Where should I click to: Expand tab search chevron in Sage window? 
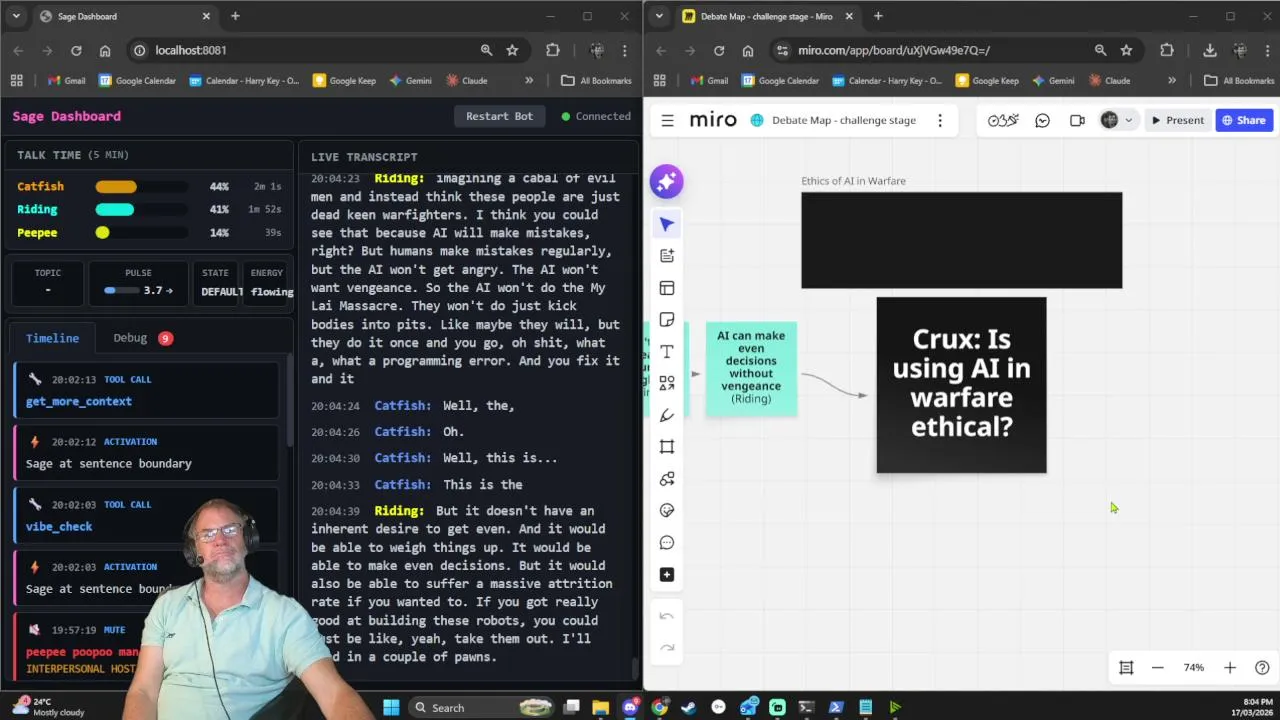[16, 16]
